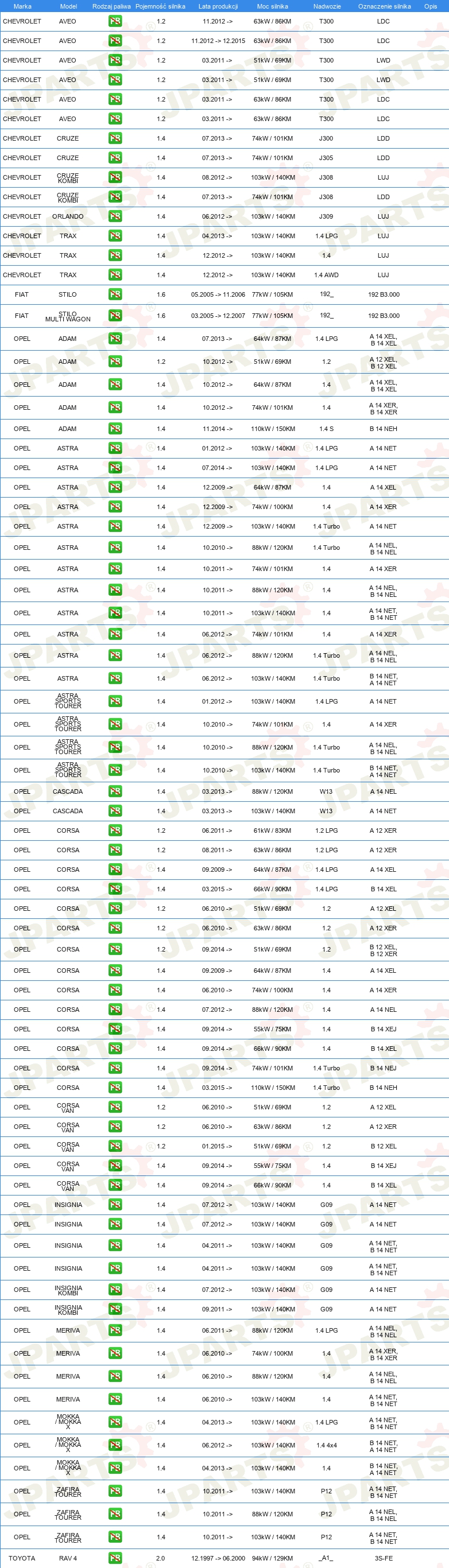Click fuel icon in Zafira Tourer 88kW row

pos(115,1514)
